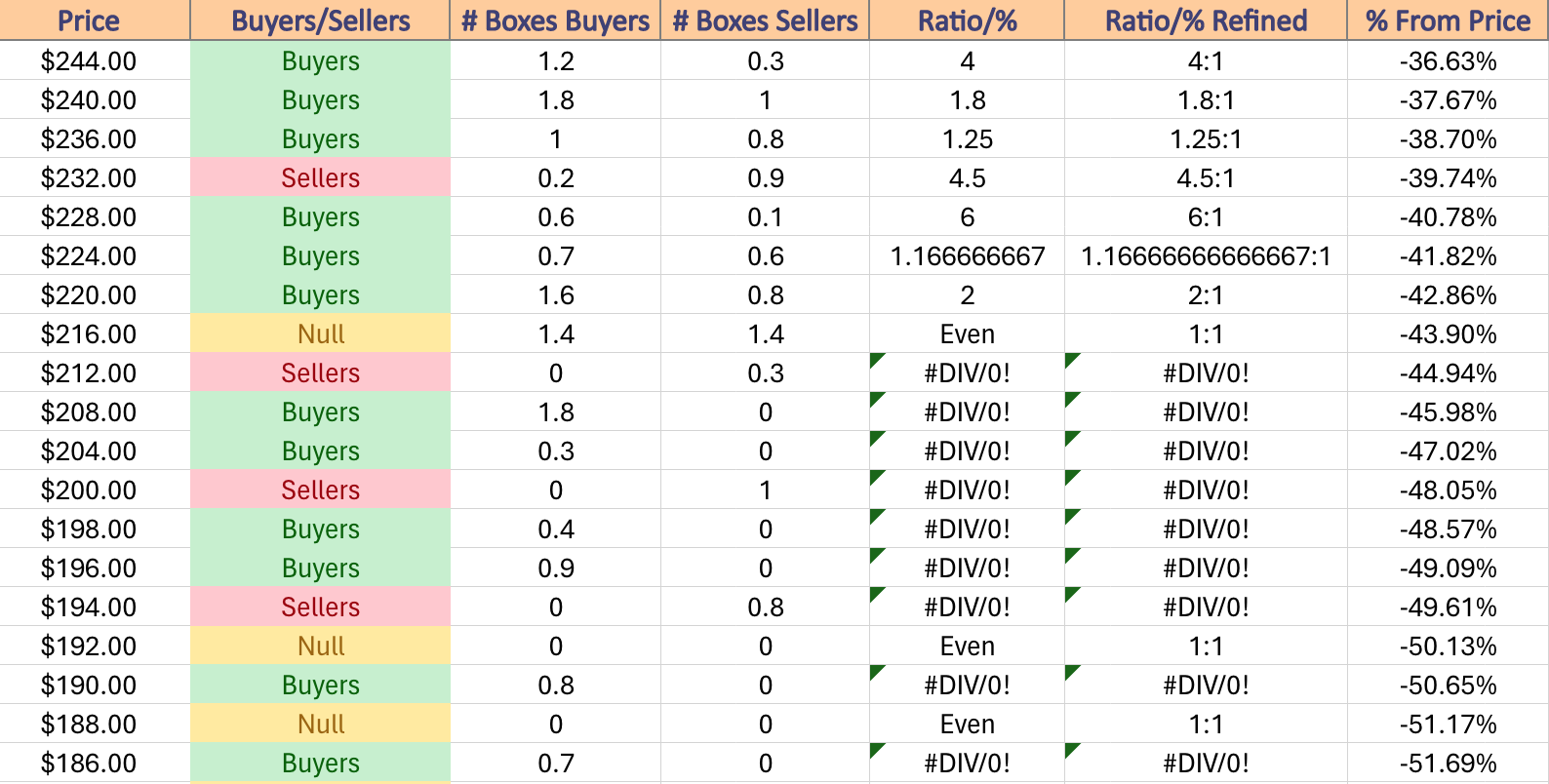Select the % From Price header
1549x784 pixels.
coord(1449,20)
